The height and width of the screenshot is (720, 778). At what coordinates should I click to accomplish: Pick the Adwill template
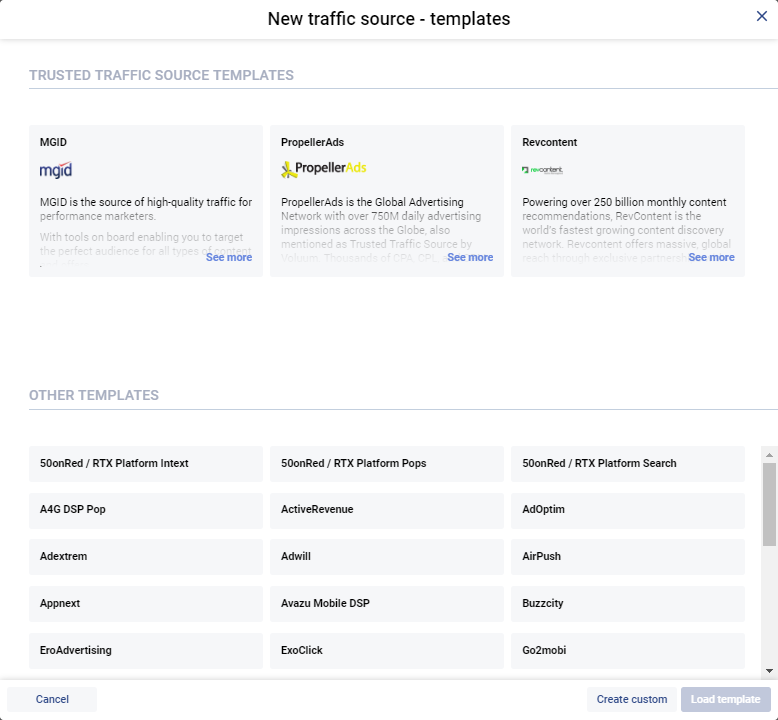pyautogui.click(x=387, y=557)
